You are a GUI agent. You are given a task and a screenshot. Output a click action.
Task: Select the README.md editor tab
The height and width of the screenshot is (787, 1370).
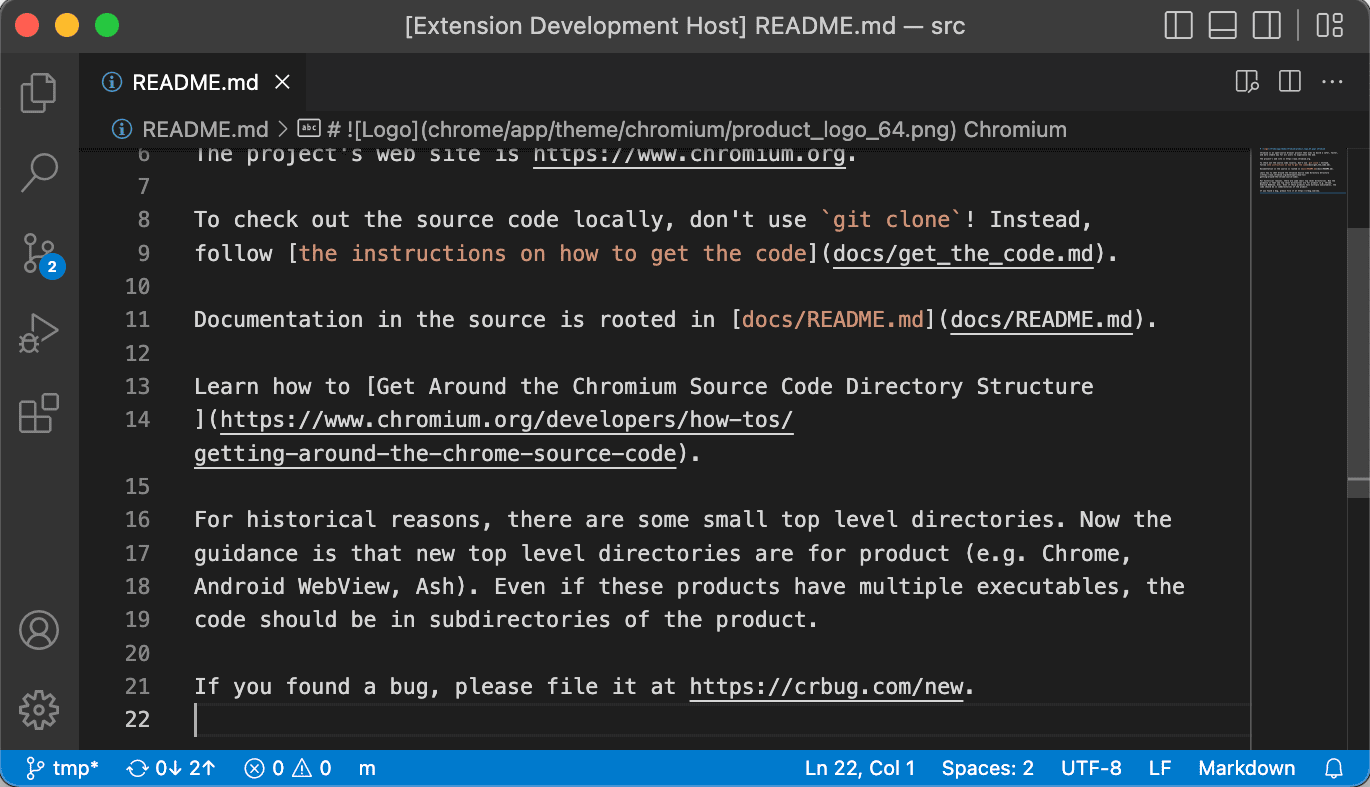pos(195,82)
